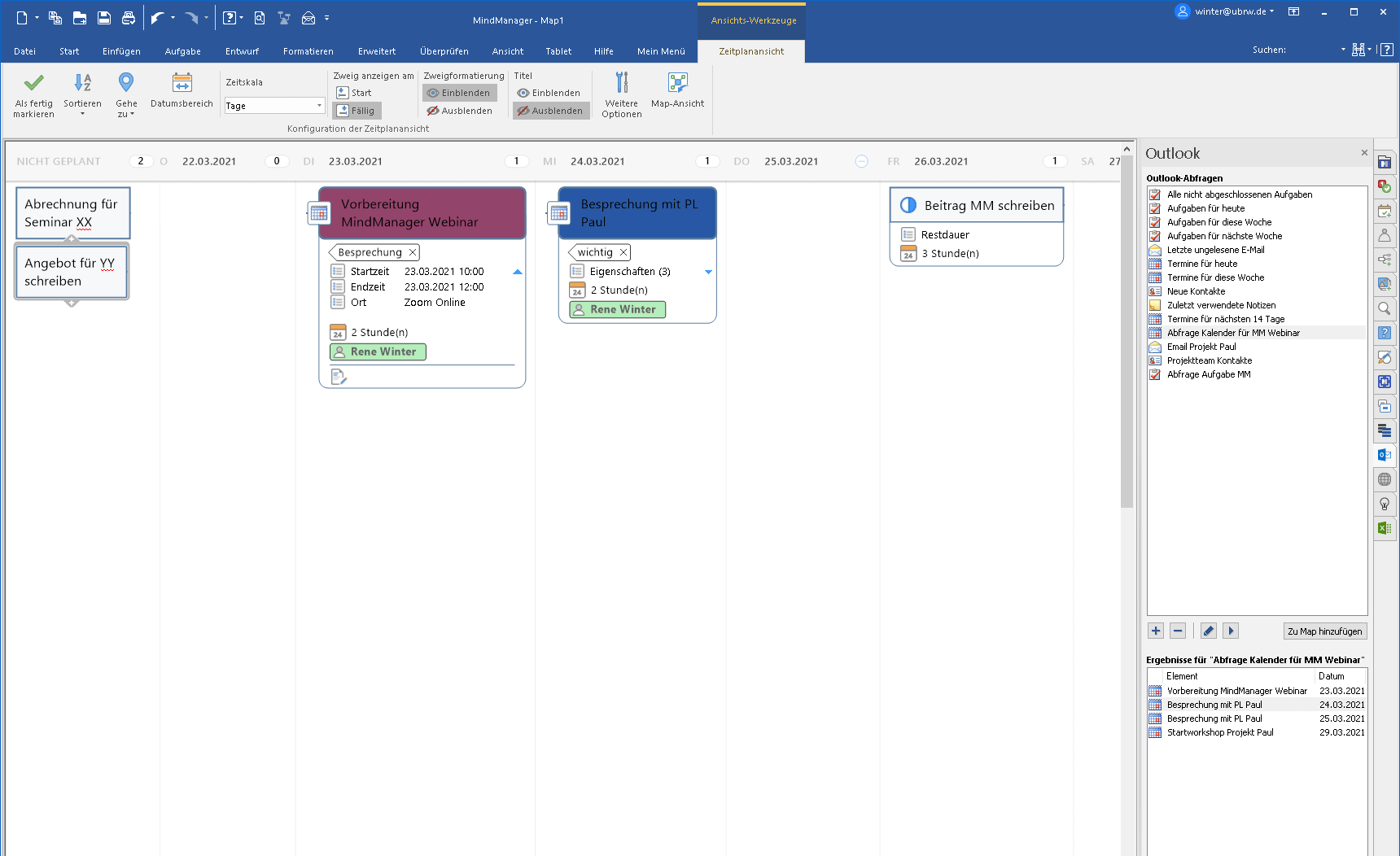1400x856 pixels.
Task: Select query Abfrage Aufgabe MM
Action: pos(1209,374)
